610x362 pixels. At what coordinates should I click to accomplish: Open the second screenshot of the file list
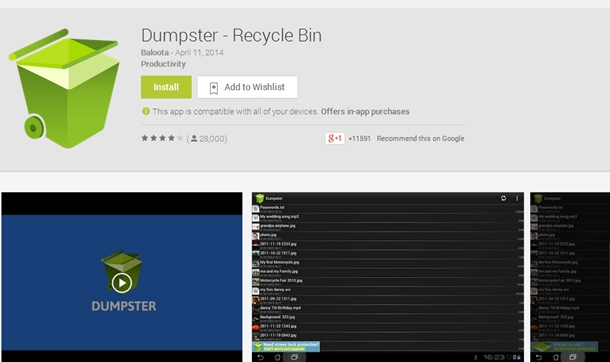(388, 277)
